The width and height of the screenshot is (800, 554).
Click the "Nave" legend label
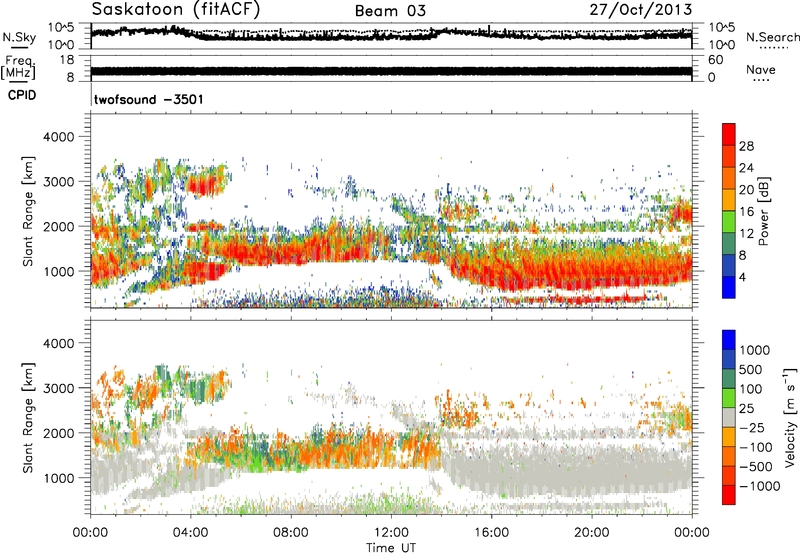(761, 69)
